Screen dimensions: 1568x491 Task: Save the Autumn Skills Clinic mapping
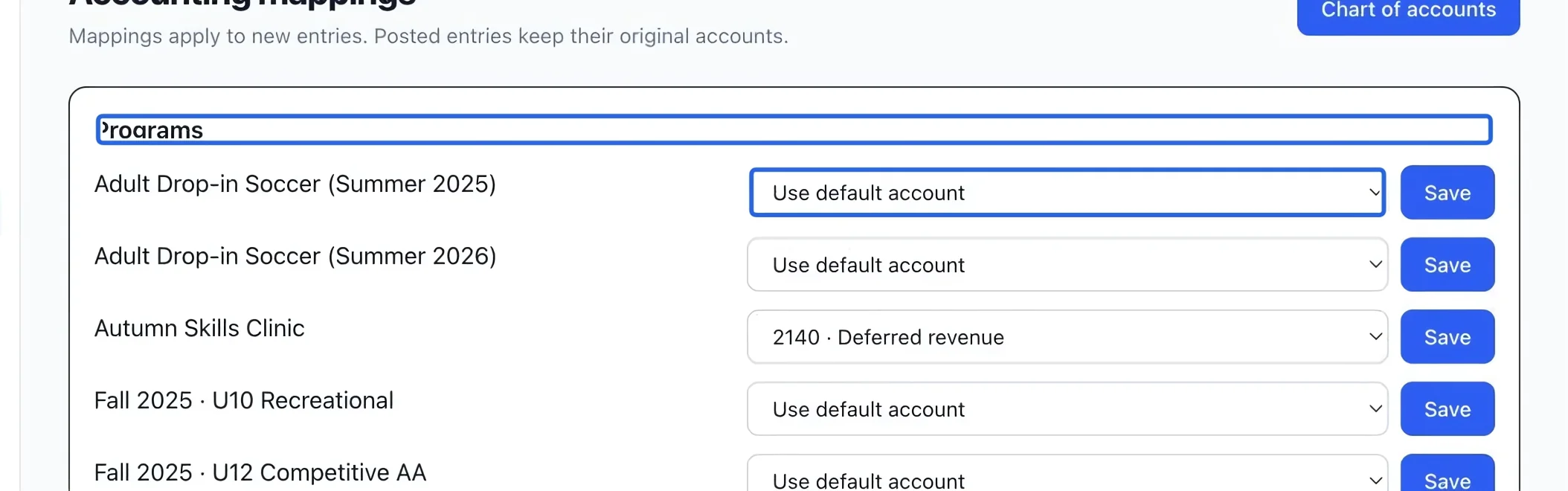[x=1447, y=337]
